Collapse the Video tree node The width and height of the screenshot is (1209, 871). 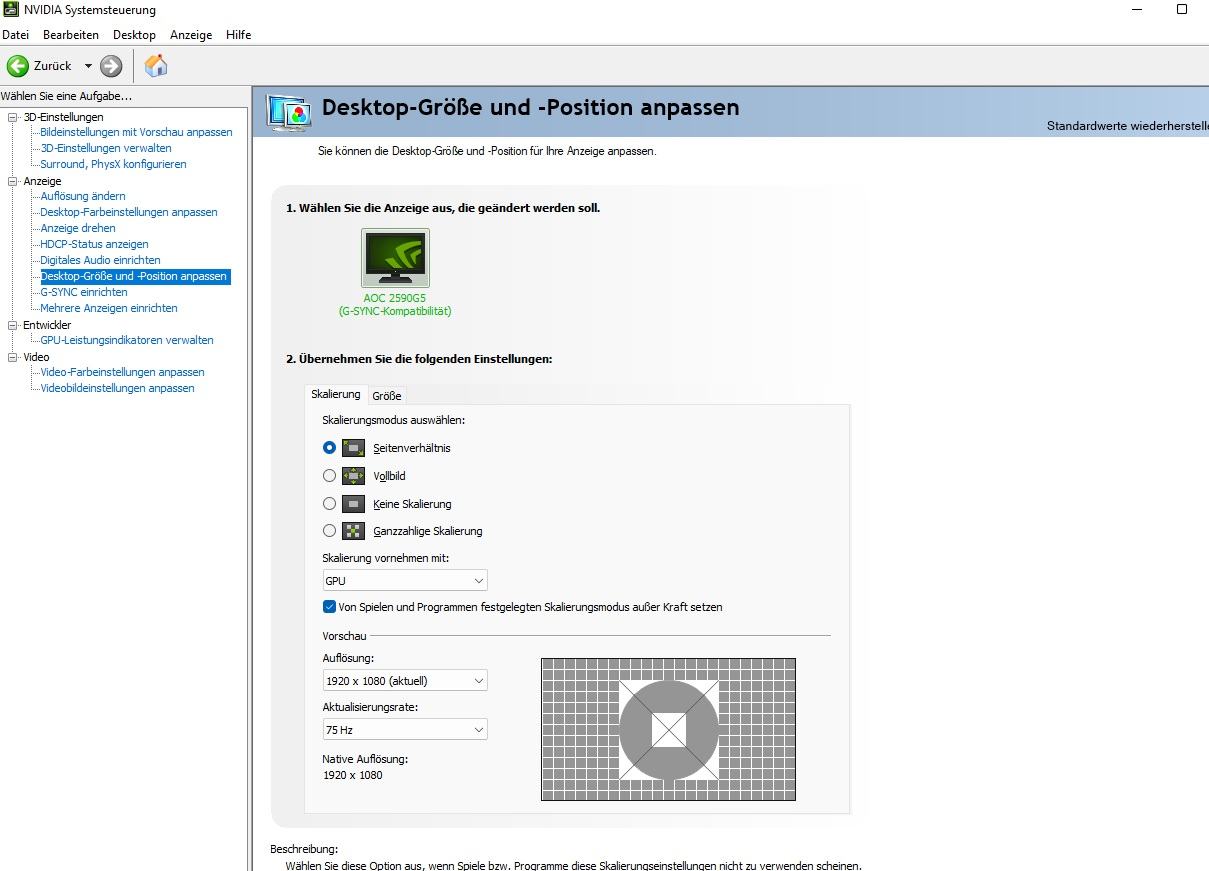13,357
